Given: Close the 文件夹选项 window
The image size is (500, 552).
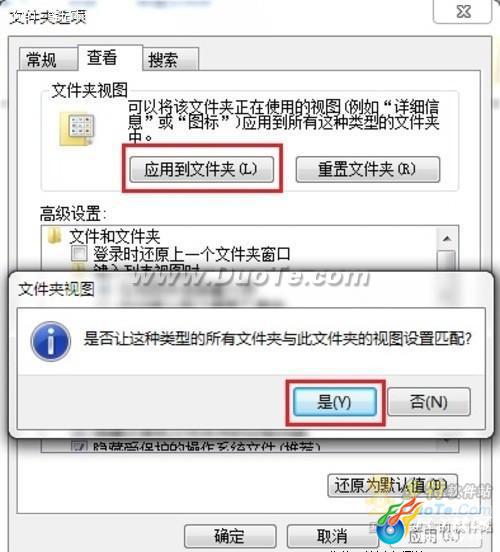Looking at the screenshot, I should click(x=463, y=12).
